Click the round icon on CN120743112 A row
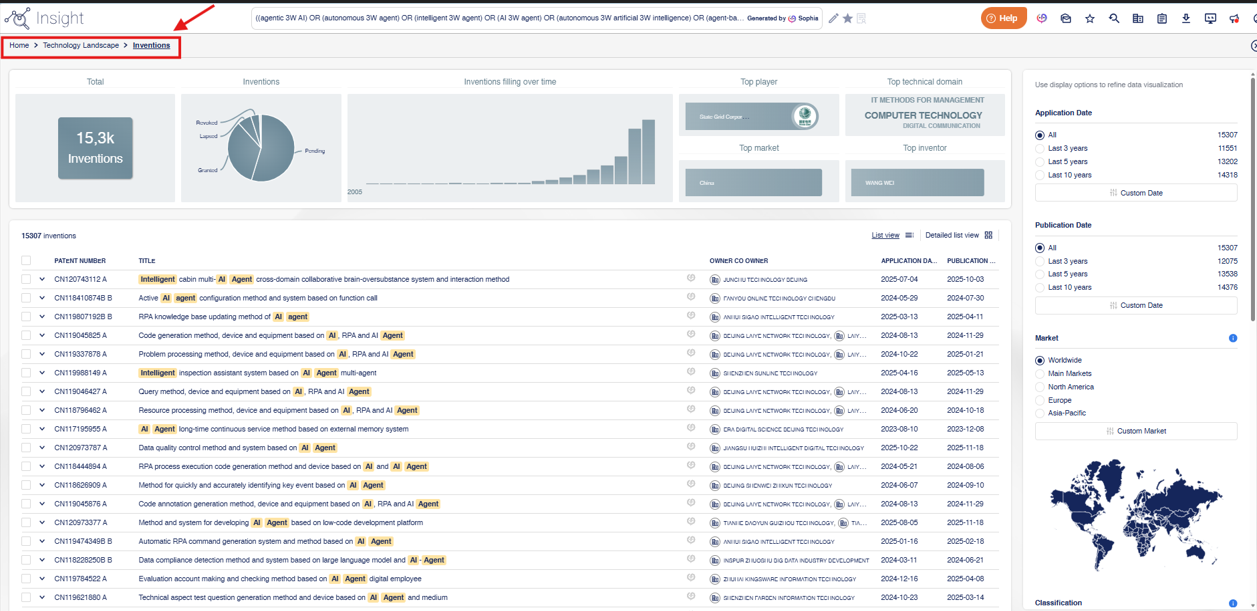 [x=691, y=279]
